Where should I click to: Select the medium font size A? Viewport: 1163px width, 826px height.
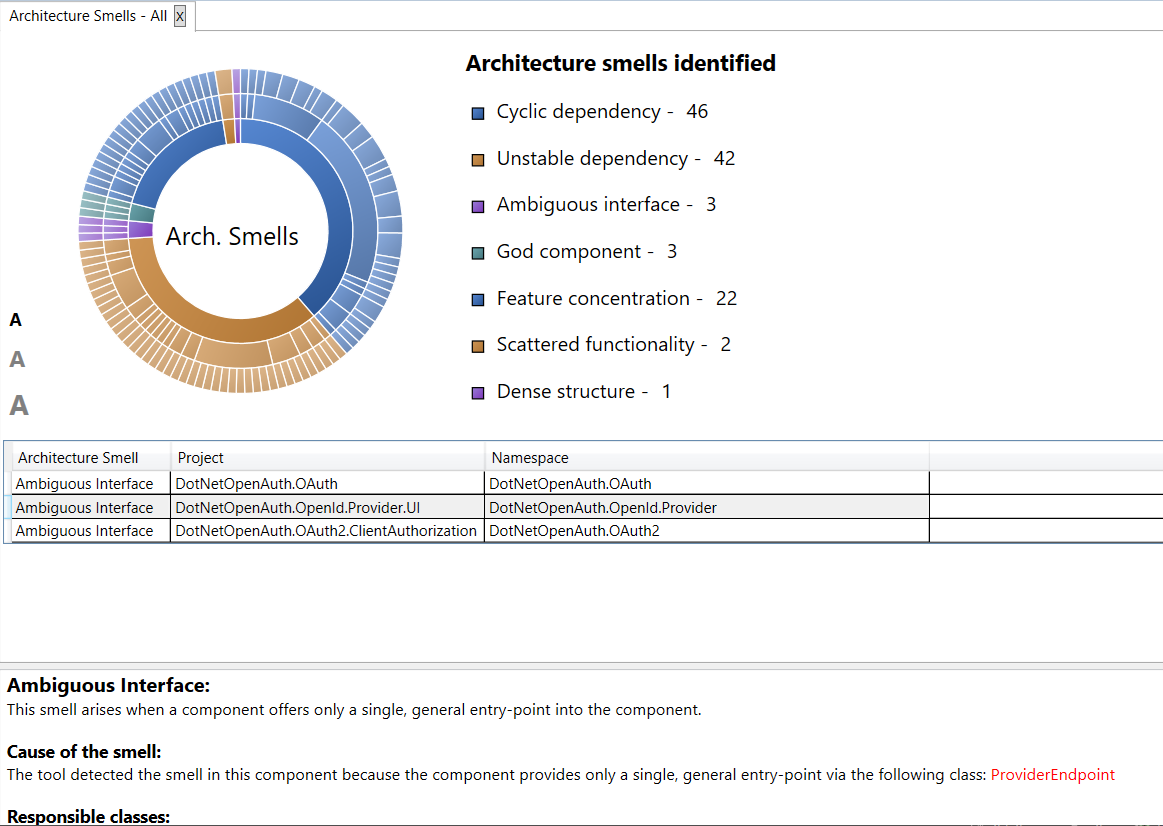[17, 360]
